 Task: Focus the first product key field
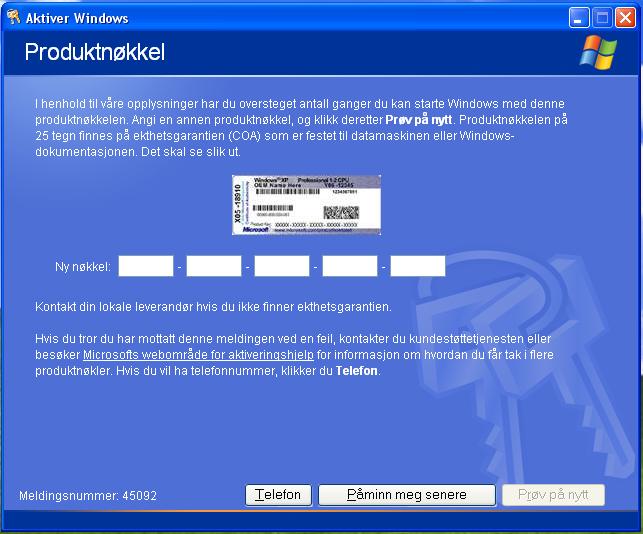pyautogui.click(x=146, y=266)
